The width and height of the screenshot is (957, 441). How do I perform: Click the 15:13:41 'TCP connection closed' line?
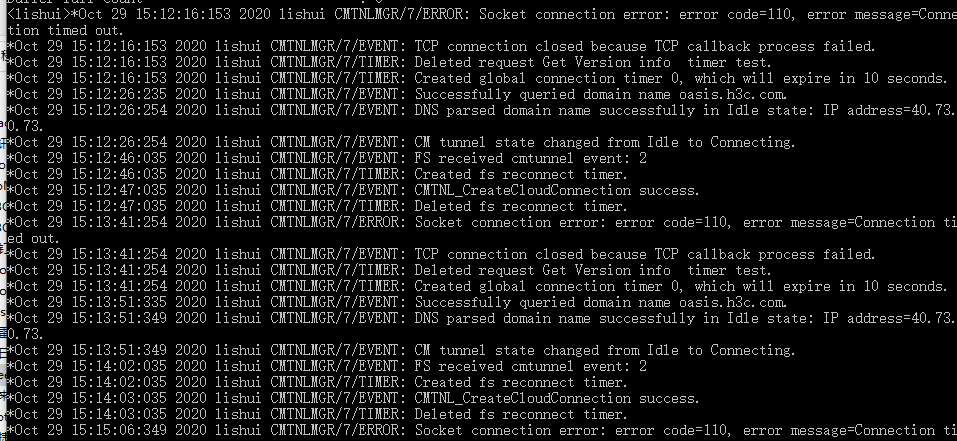(x=644, y=254)
